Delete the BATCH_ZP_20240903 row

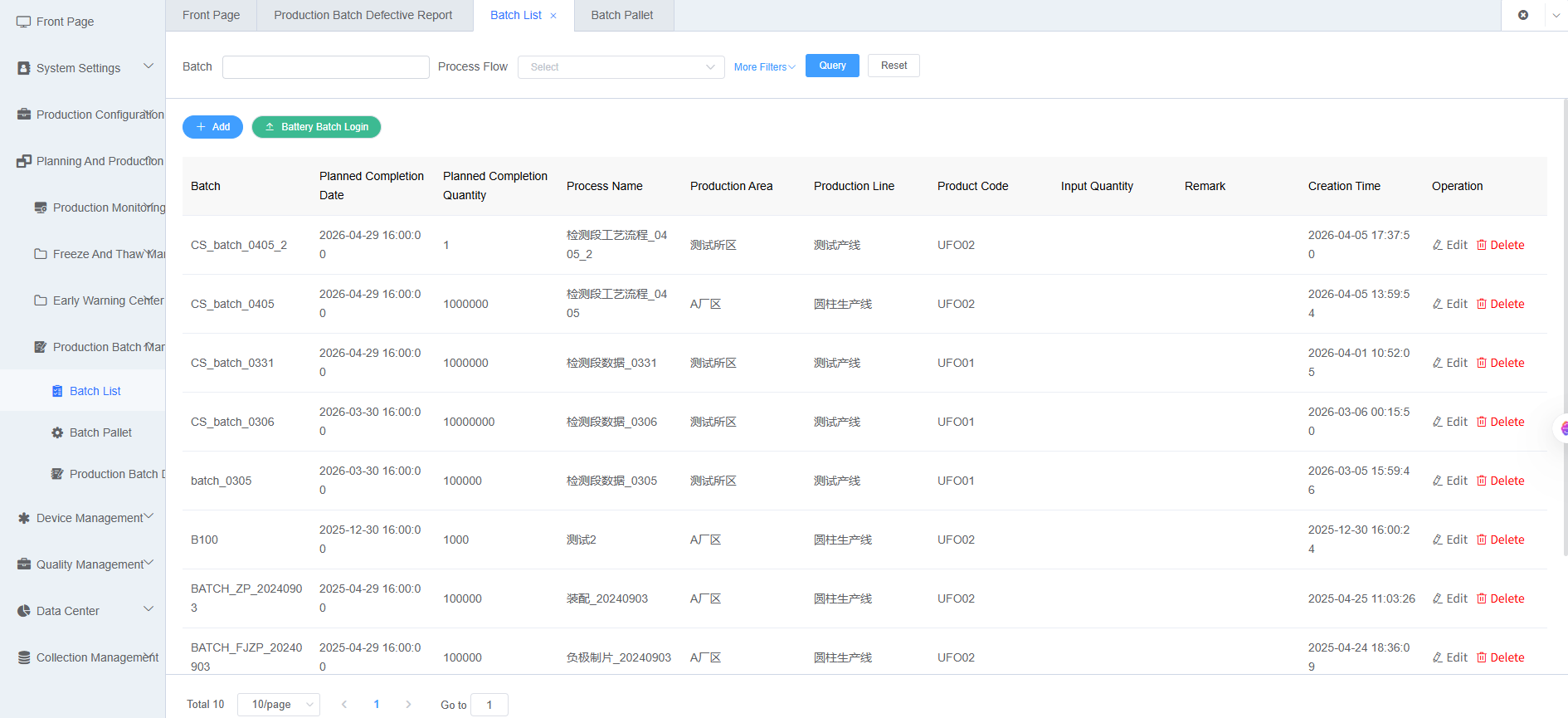coord(1500,598)
